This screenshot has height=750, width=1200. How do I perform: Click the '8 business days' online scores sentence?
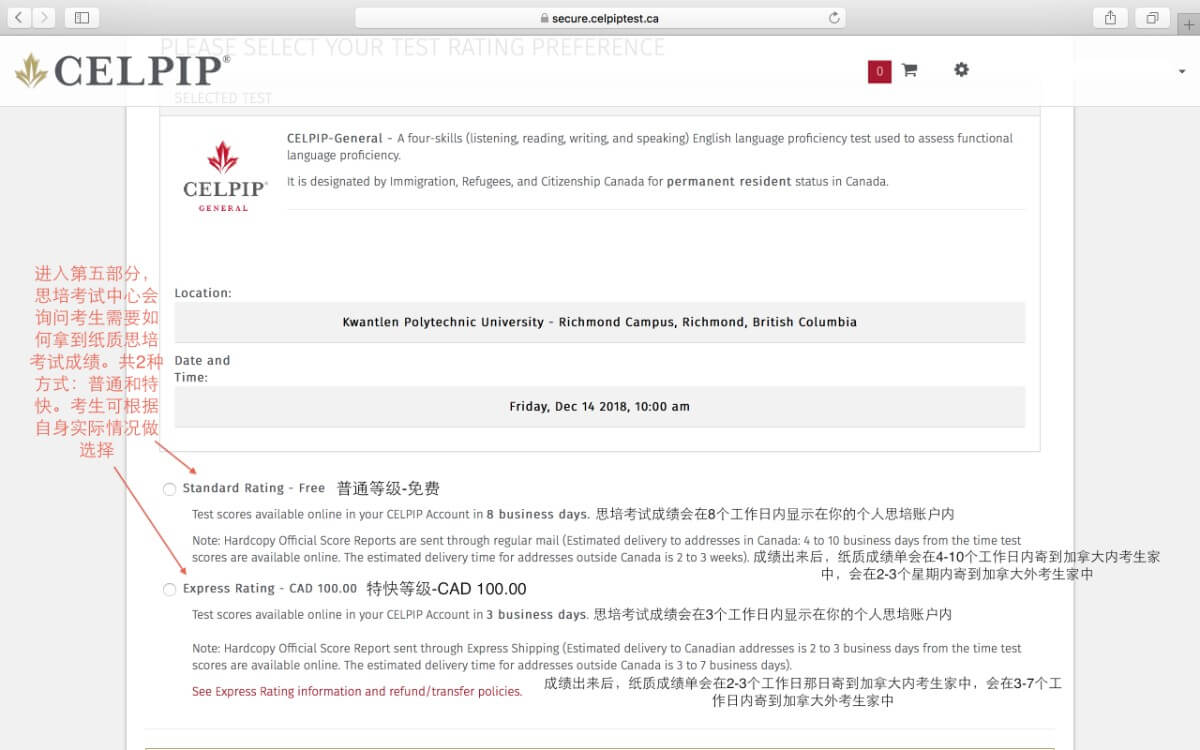(x=391, y=514)
